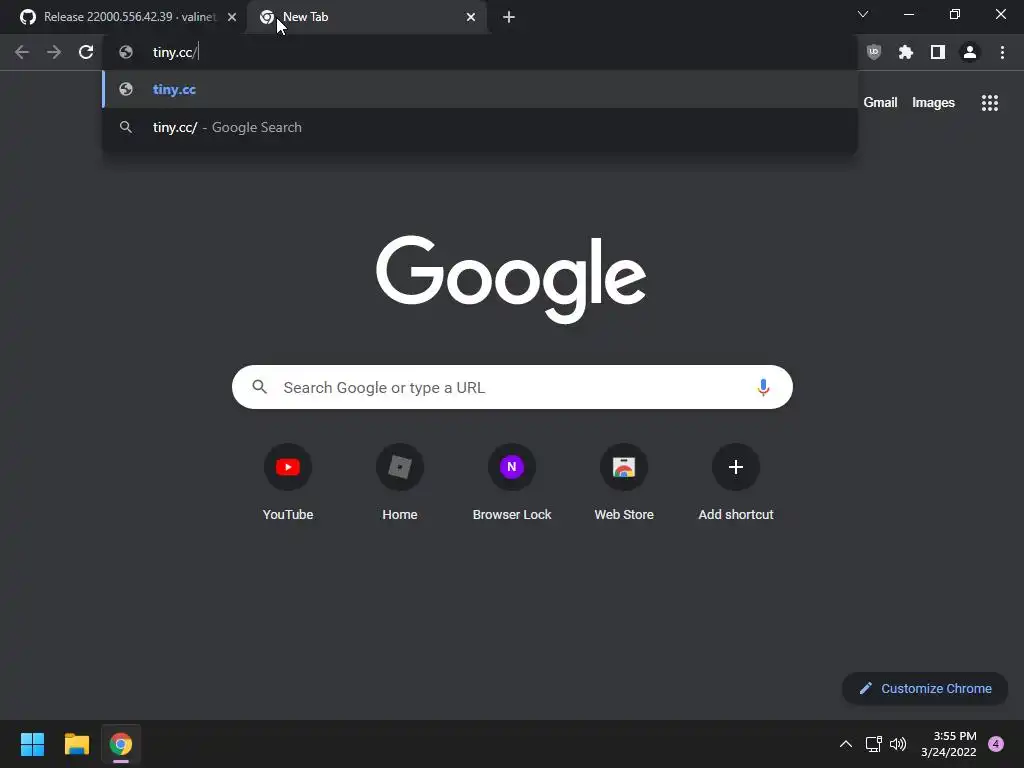Open the Images link
This screenshot has width=1024, height=768.
pyautogui.click(x=933, y=103)
